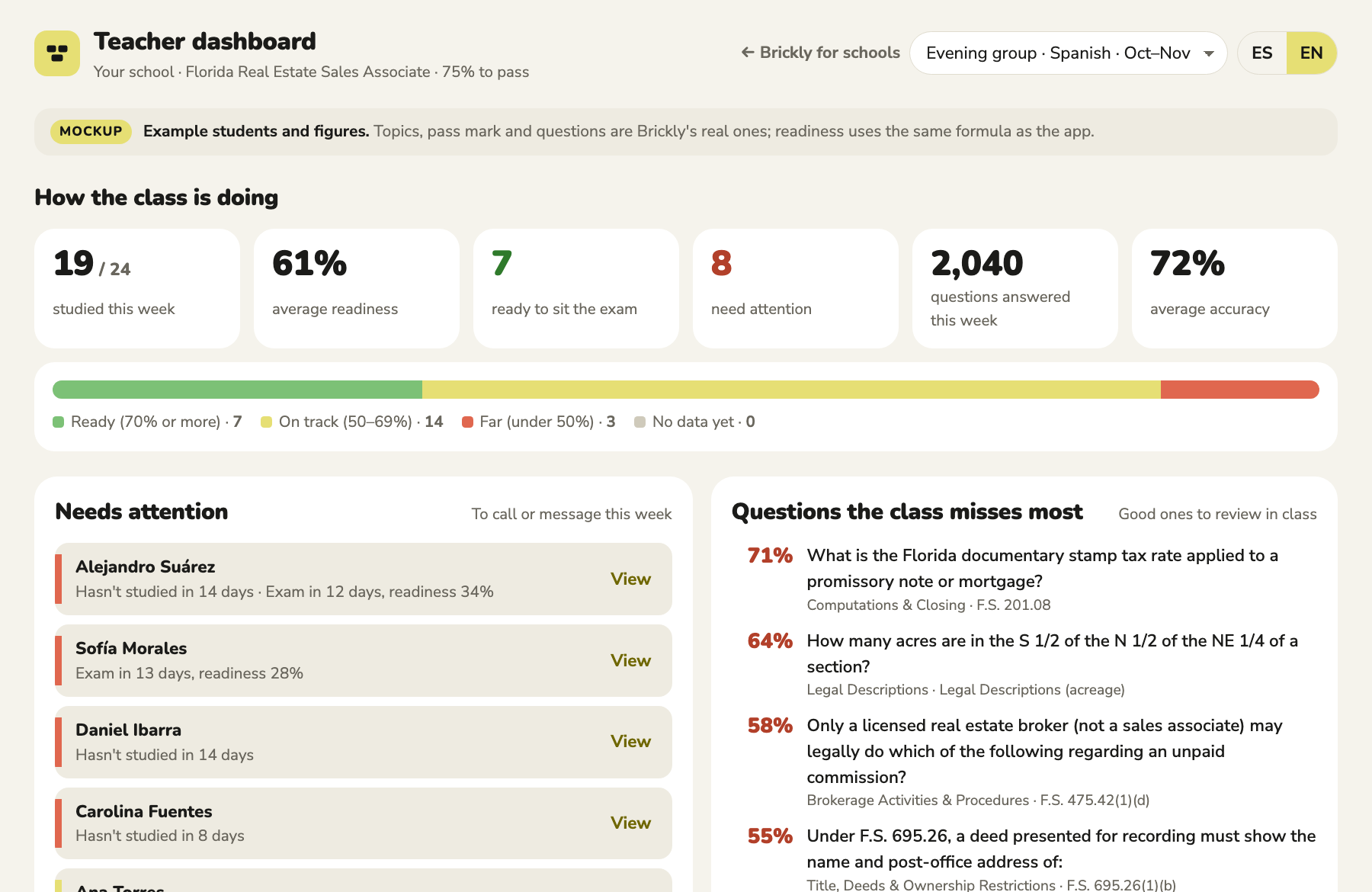1372x892 pixels.
Task: Click the yellow On track legend dot
Action: tap(266, 422)
